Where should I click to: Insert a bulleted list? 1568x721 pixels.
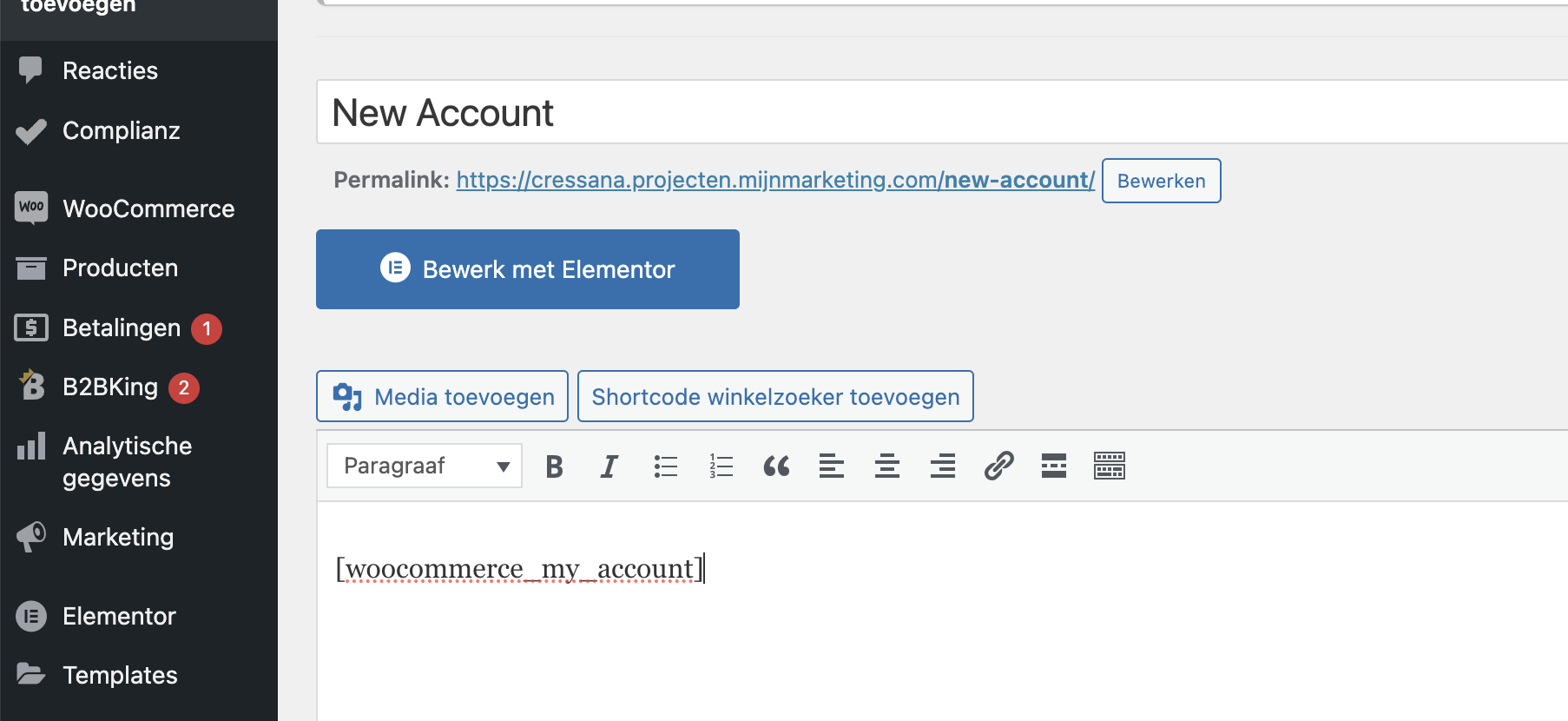click(665, 466)
